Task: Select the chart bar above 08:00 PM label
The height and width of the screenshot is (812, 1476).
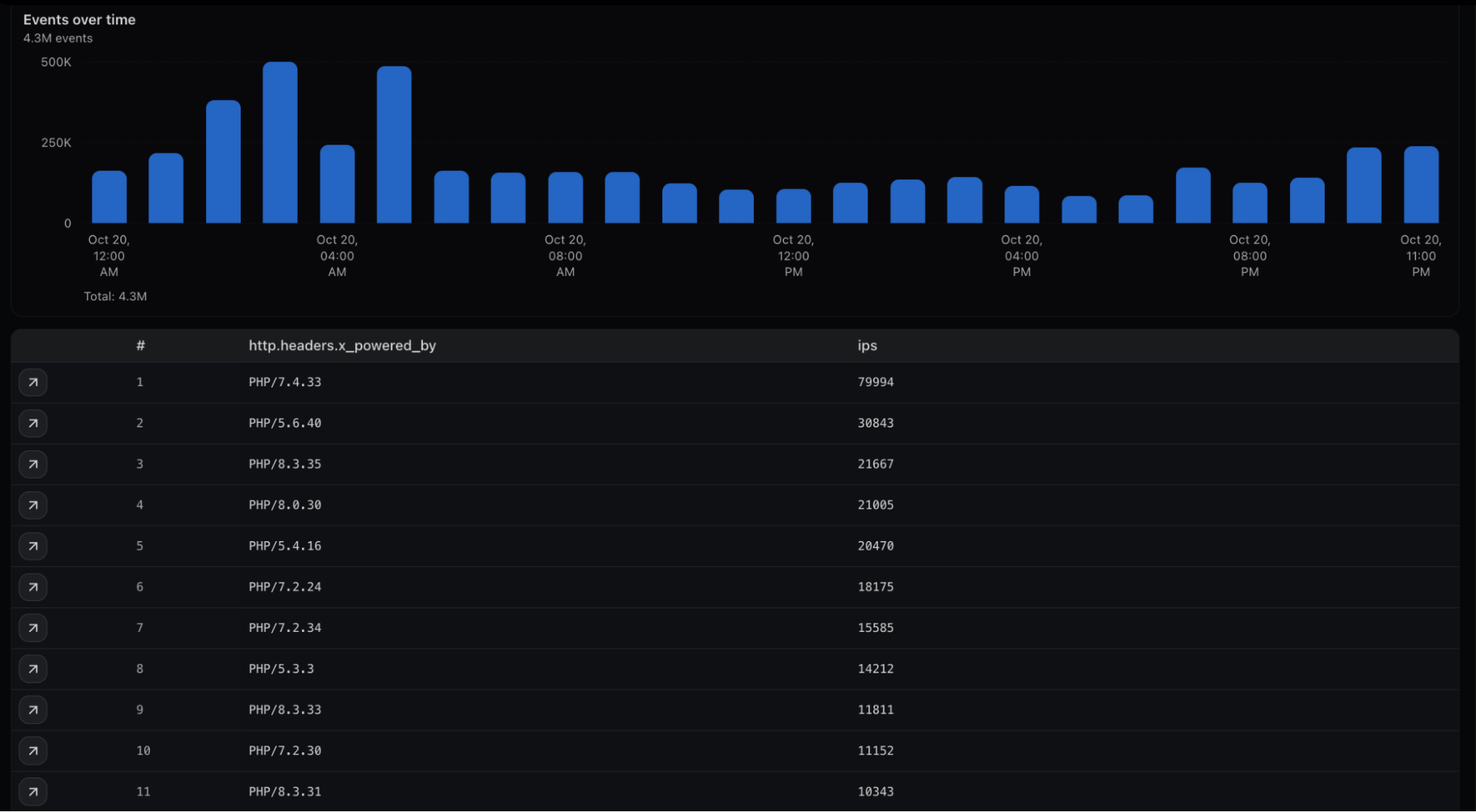Action: coord(1250,203)
